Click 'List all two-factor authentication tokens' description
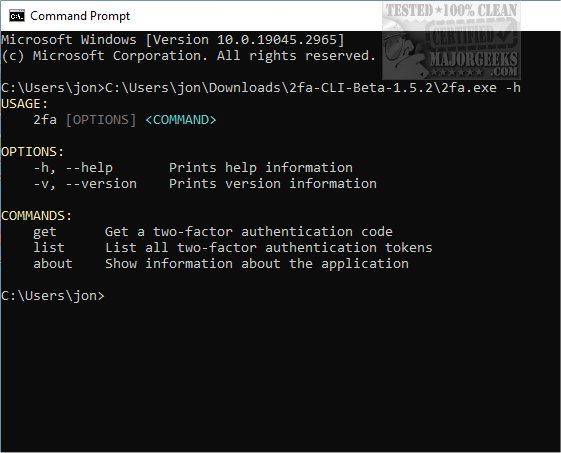This screenshot has height=453, width=561. (269, 248)
